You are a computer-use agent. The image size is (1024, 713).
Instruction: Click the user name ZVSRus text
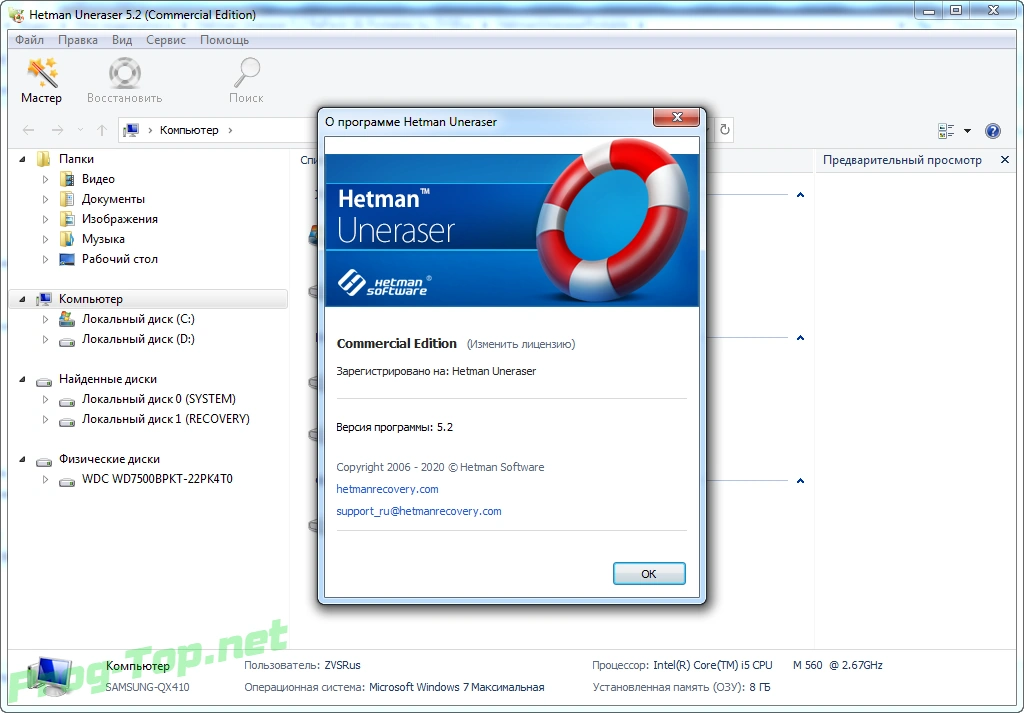pos(342,665)
